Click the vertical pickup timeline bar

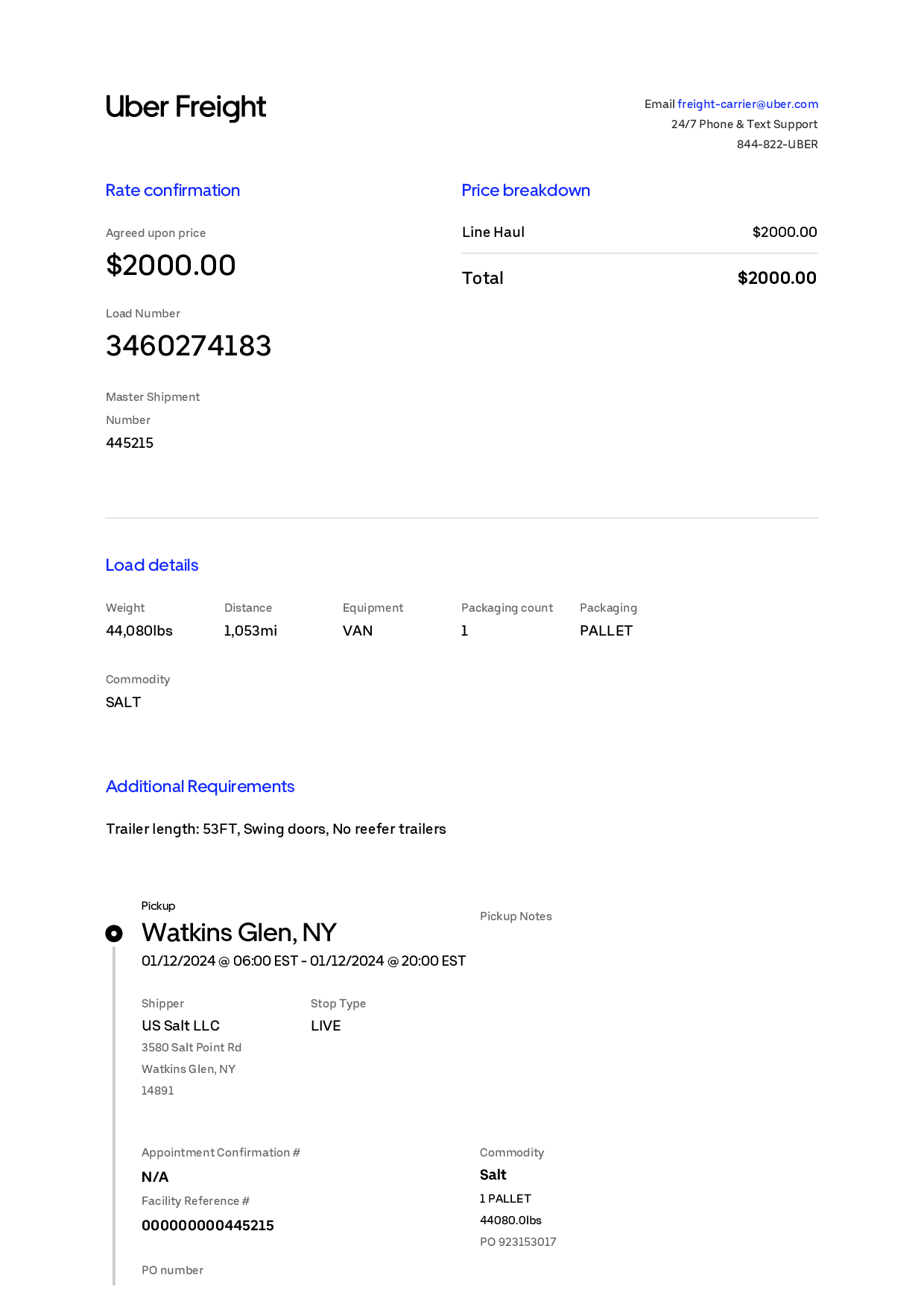tap(114, 1115)
